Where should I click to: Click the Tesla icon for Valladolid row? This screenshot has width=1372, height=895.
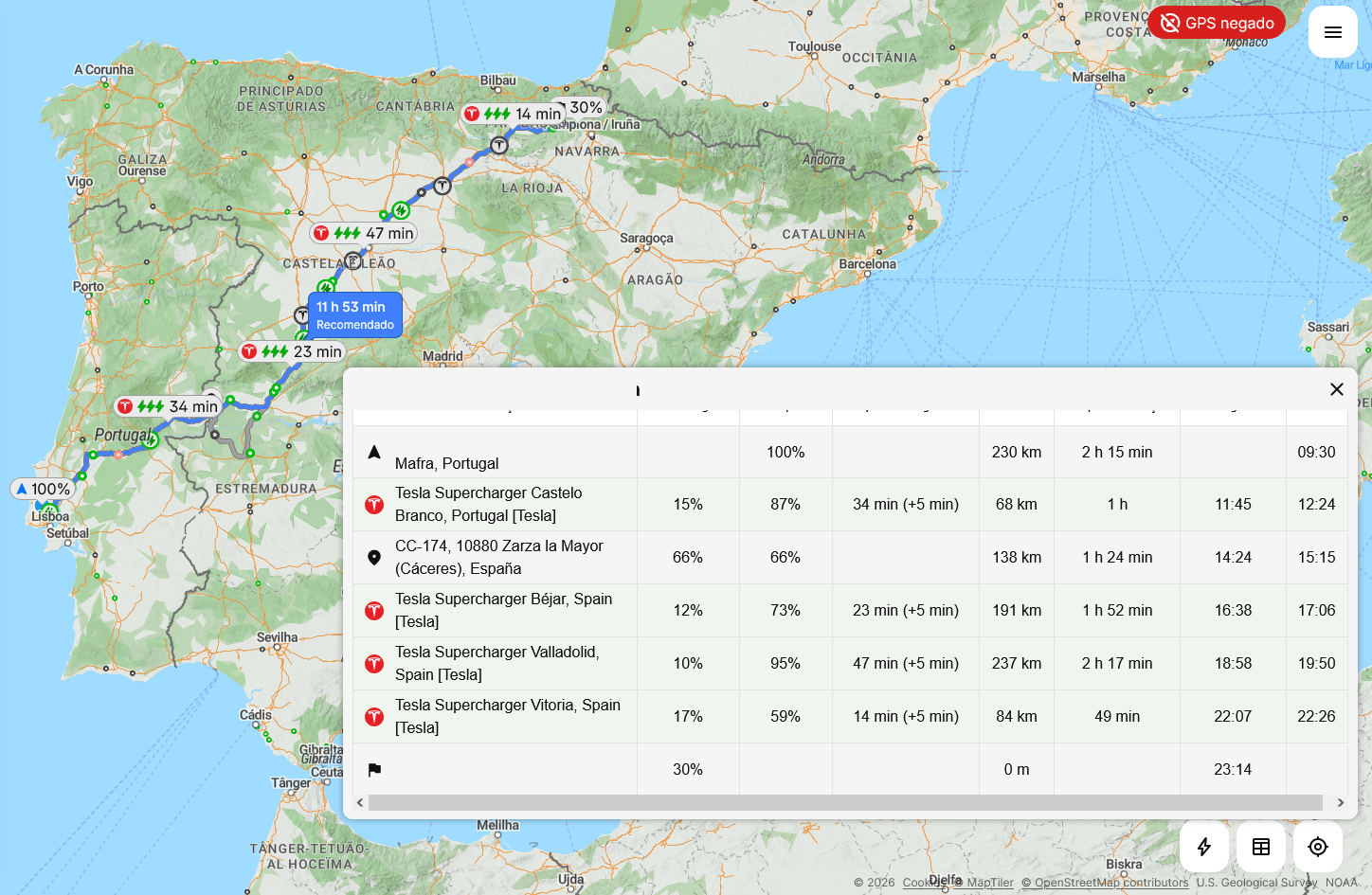click(x=374, y=664)
